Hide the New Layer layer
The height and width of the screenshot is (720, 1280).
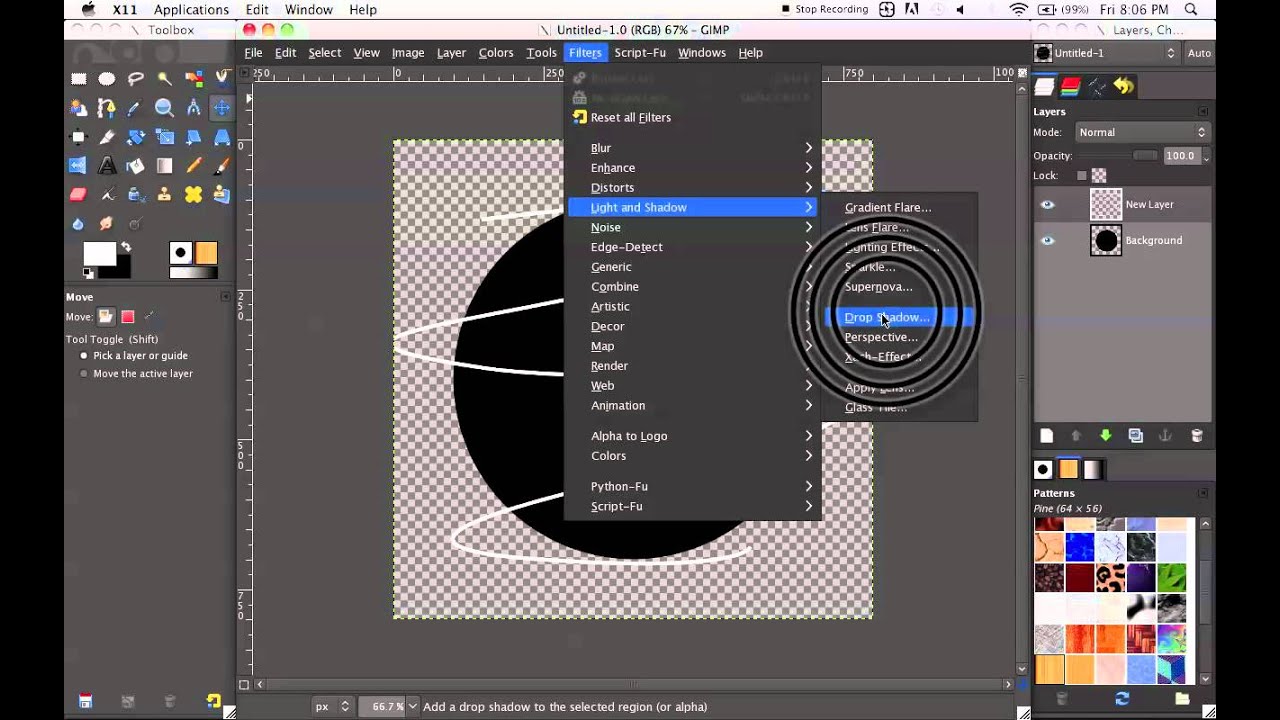pos(1047,205)
